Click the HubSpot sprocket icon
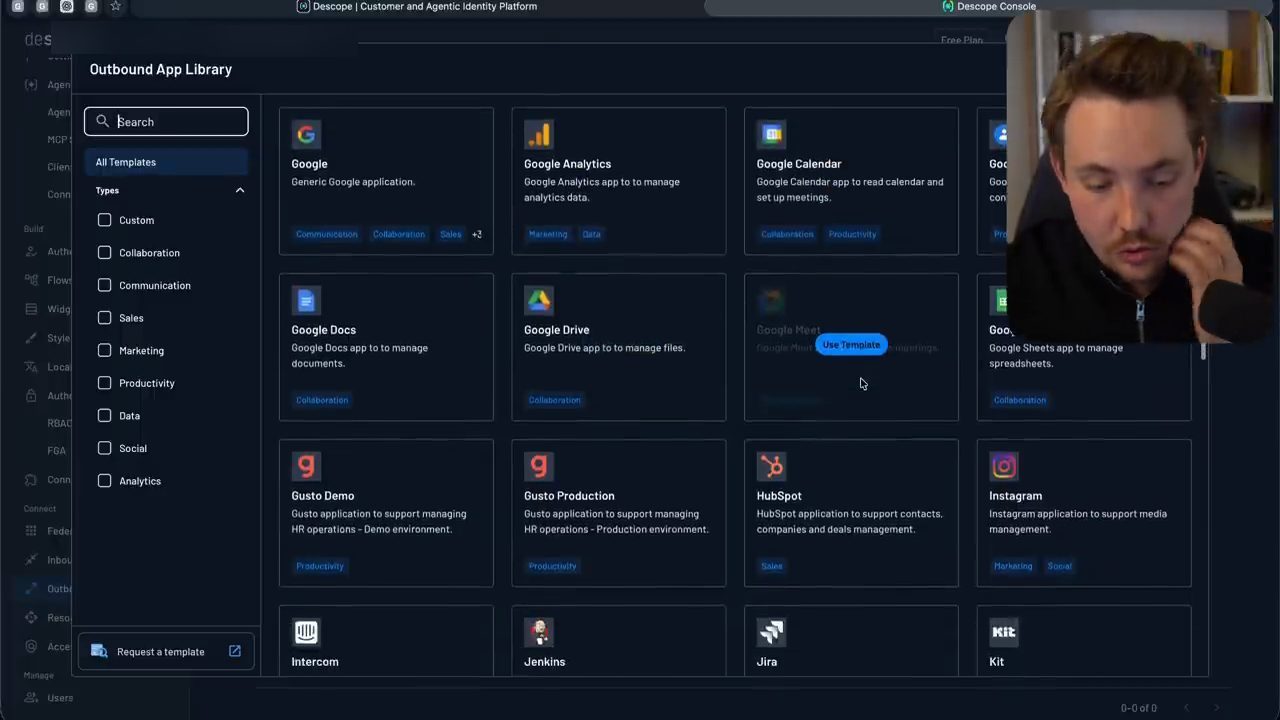This screenshot has width=1280, height=720. 771,466
